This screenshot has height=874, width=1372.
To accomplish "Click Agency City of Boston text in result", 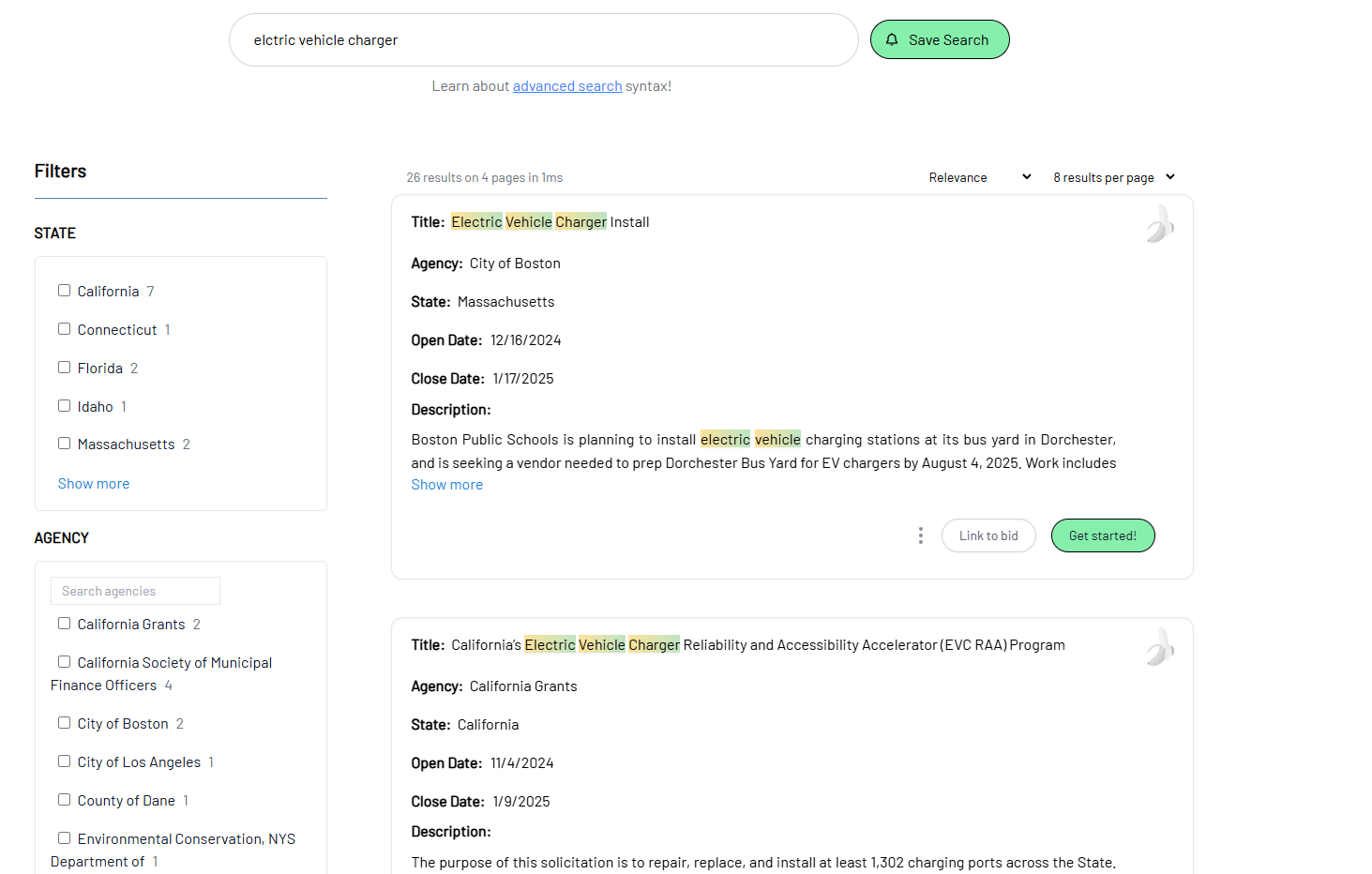I will click(486, 264).
